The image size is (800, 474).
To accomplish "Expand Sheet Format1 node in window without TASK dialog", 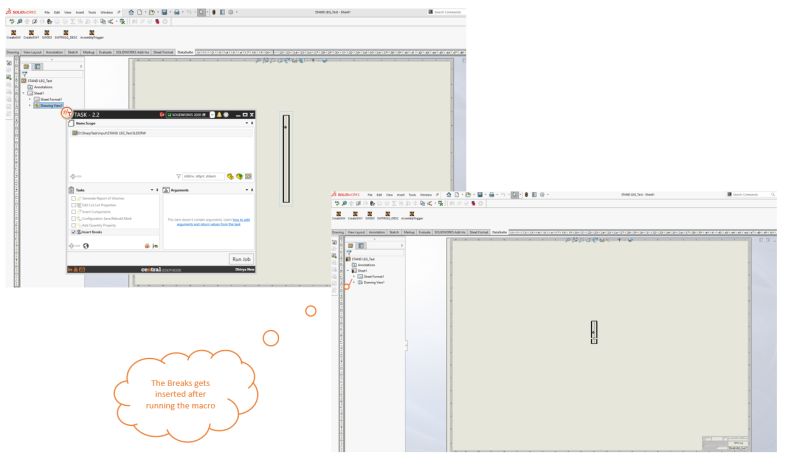I will pos(354,277).
